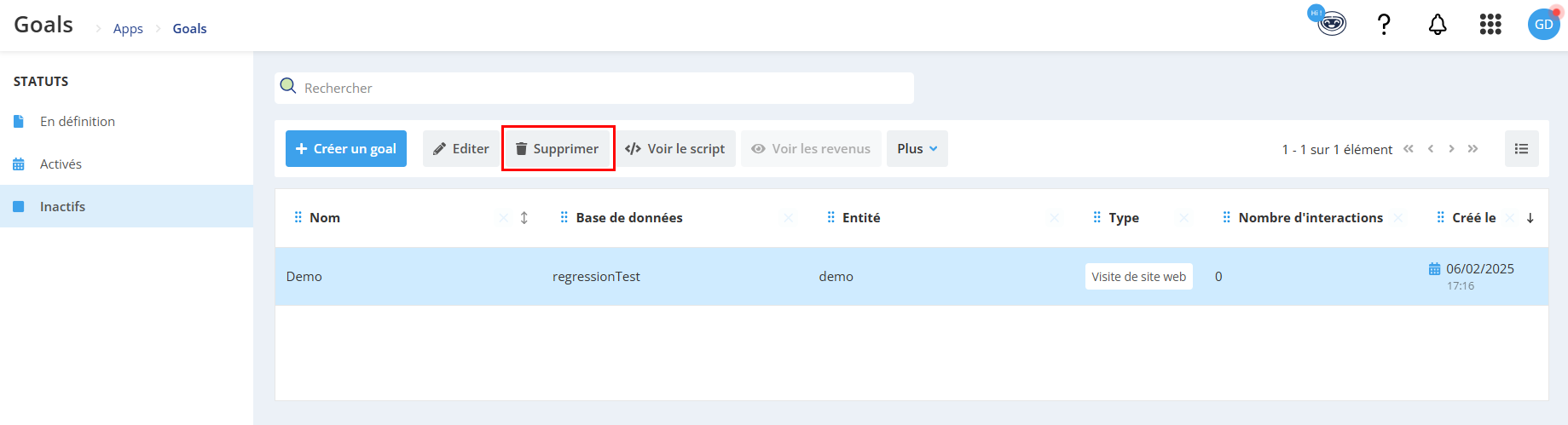Open the help question mark icon
The height and width of the screenshot is (425, 1568).
tap(1384, 25)
